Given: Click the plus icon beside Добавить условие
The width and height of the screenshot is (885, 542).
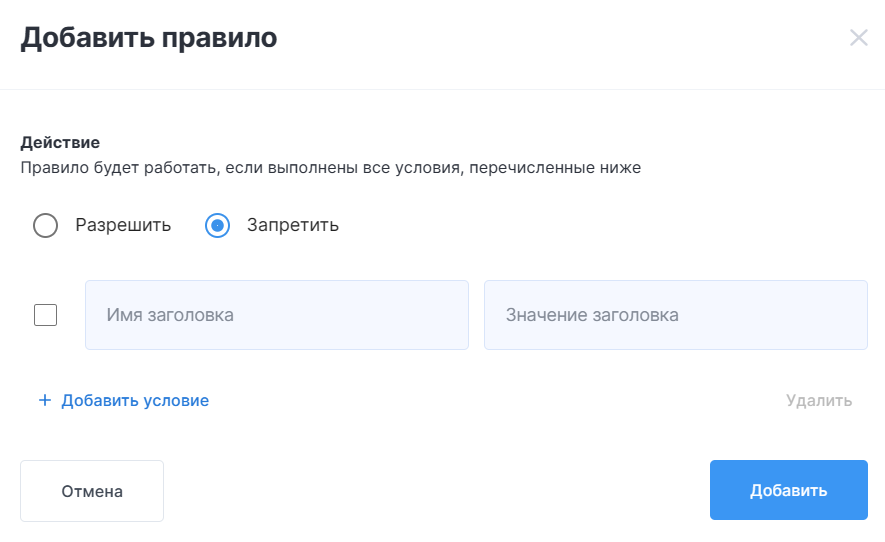Looking at the screenshot, I should coord(45,400).
